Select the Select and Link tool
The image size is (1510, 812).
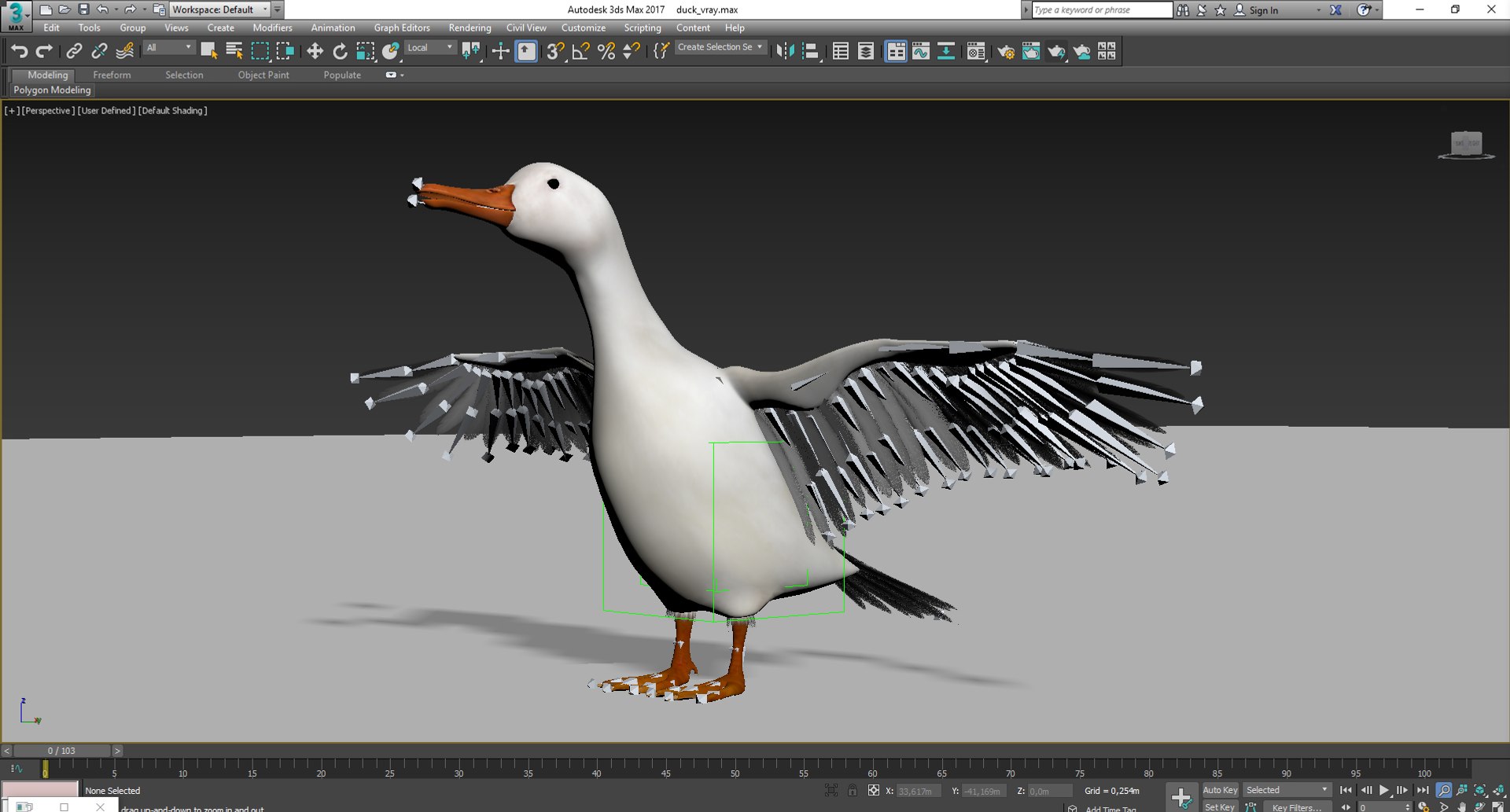coord(74,51)
